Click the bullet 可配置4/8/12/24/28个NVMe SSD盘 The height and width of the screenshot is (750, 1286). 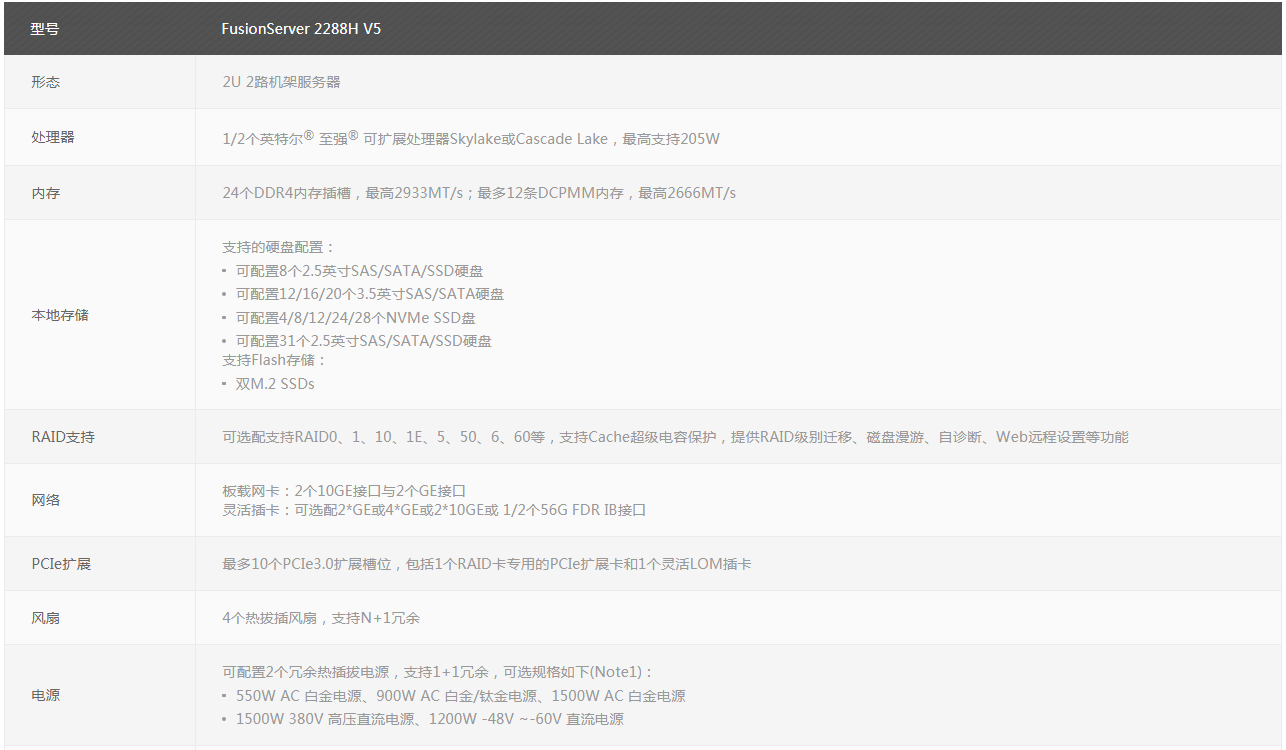(356, 318)
